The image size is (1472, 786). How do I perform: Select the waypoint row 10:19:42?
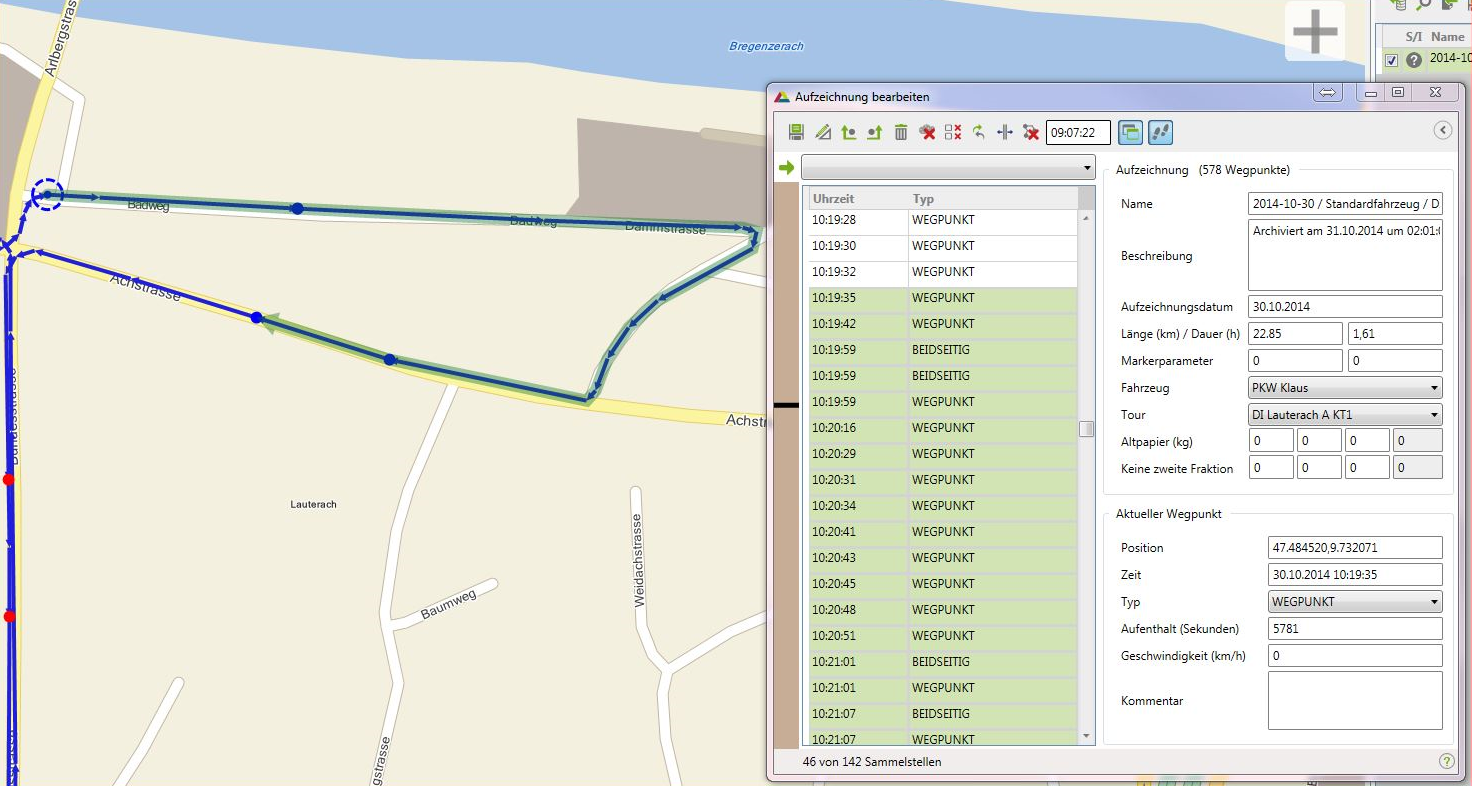tap(943, 324)
